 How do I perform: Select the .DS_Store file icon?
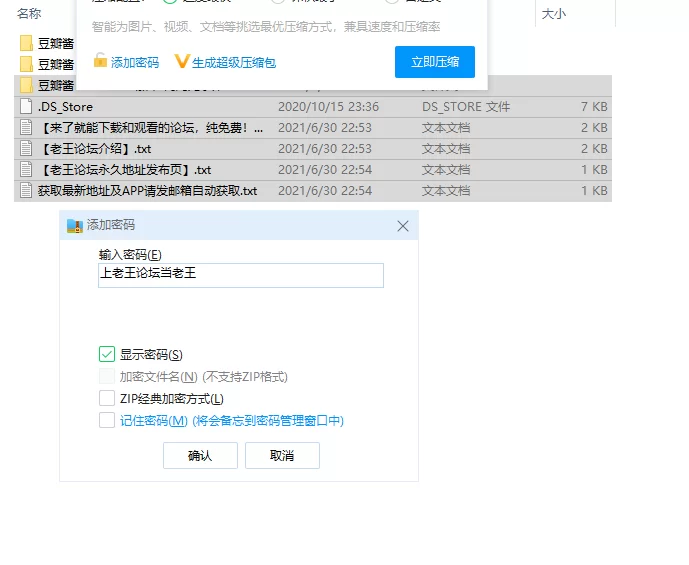(26, 106)
